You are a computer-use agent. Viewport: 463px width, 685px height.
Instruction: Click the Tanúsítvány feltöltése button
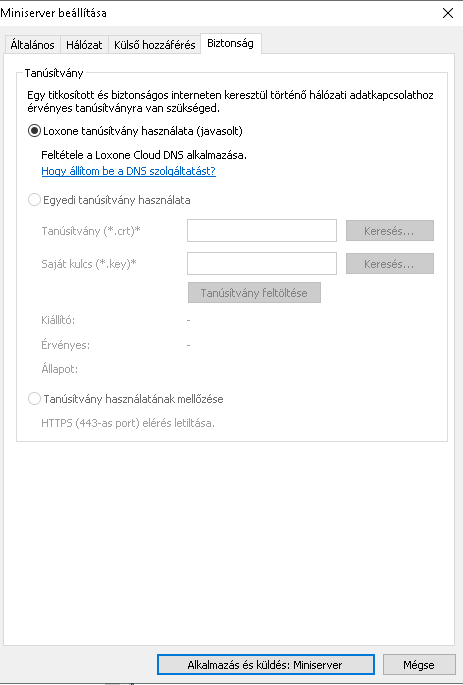254,293
